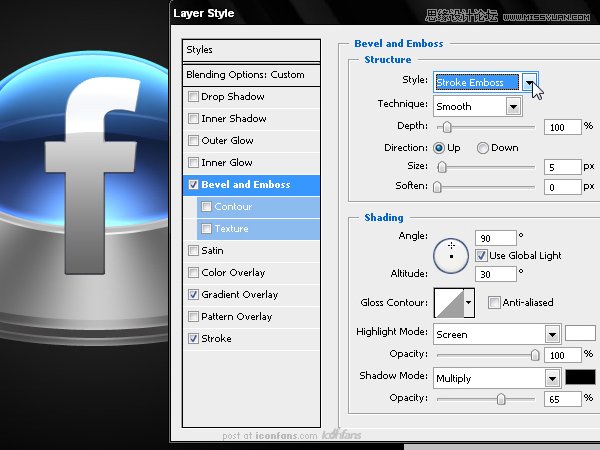Click the Depth value field
This screenshot has height=450, width=600.
tap(562, 127)
